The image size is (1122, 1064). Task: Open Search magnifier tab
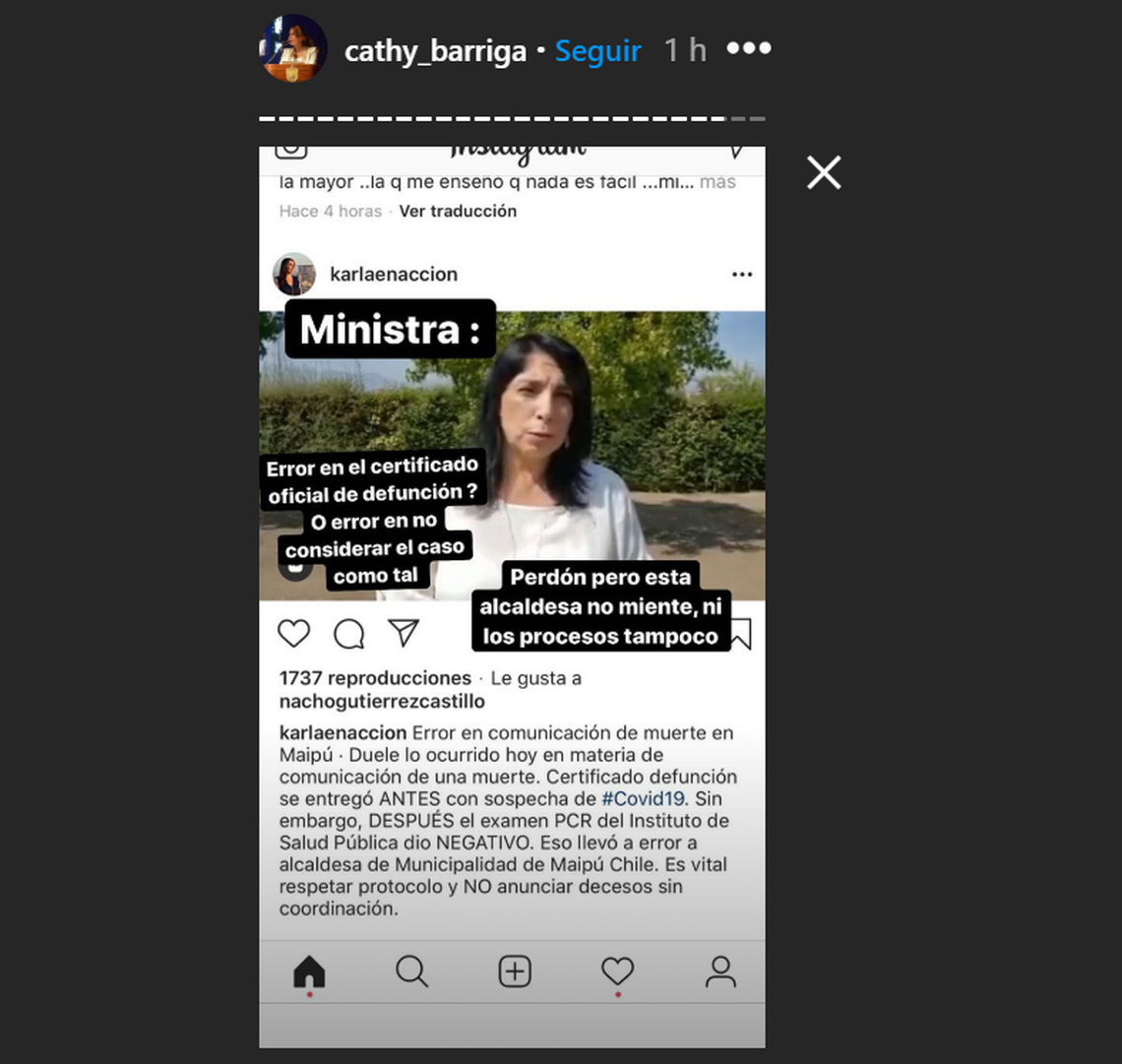pos(412,971)
